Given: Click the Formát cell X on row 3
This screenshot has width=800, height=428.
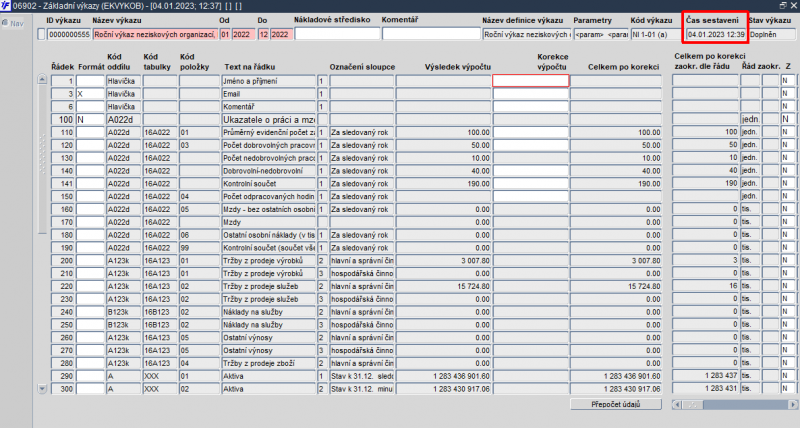Looking at the screenshot, I should click(90, 94).
